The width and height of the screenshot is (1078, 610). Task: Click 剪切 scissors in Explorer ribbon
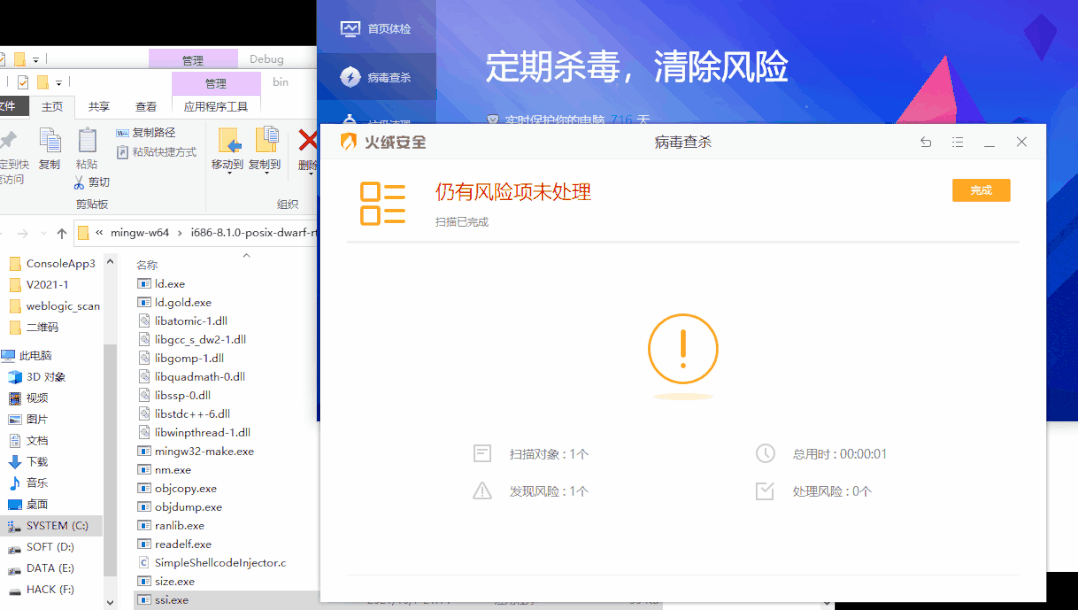coord(91,182)
